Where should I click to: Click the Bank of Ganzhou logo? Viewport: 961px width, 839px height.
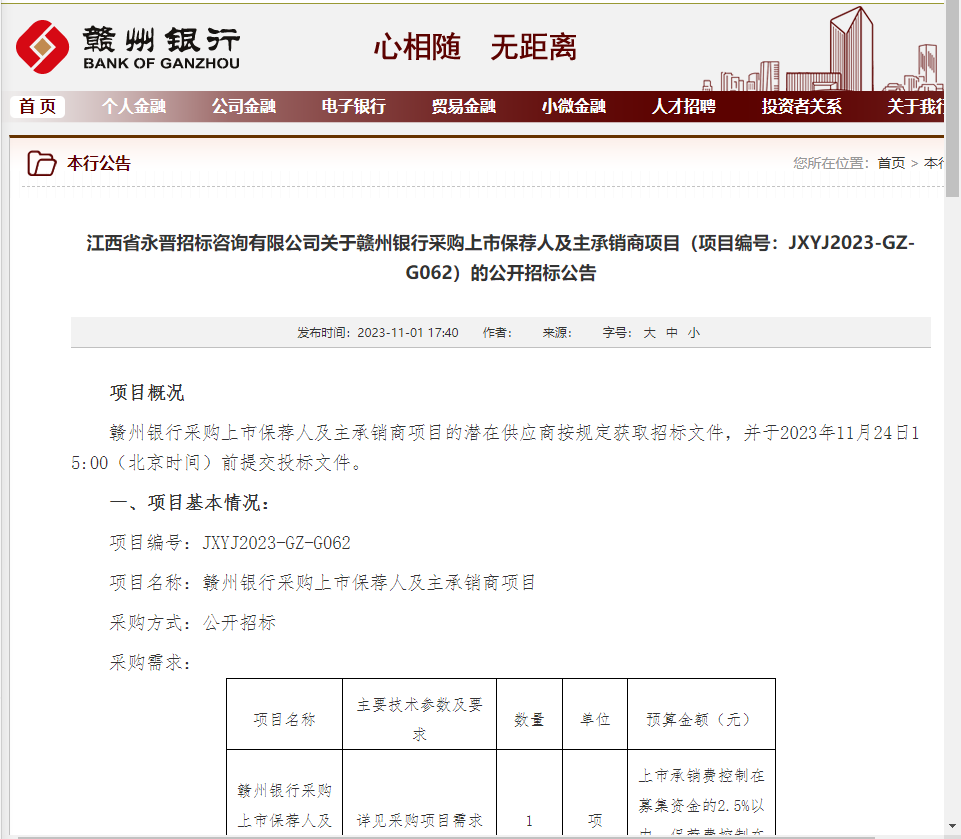130,47
